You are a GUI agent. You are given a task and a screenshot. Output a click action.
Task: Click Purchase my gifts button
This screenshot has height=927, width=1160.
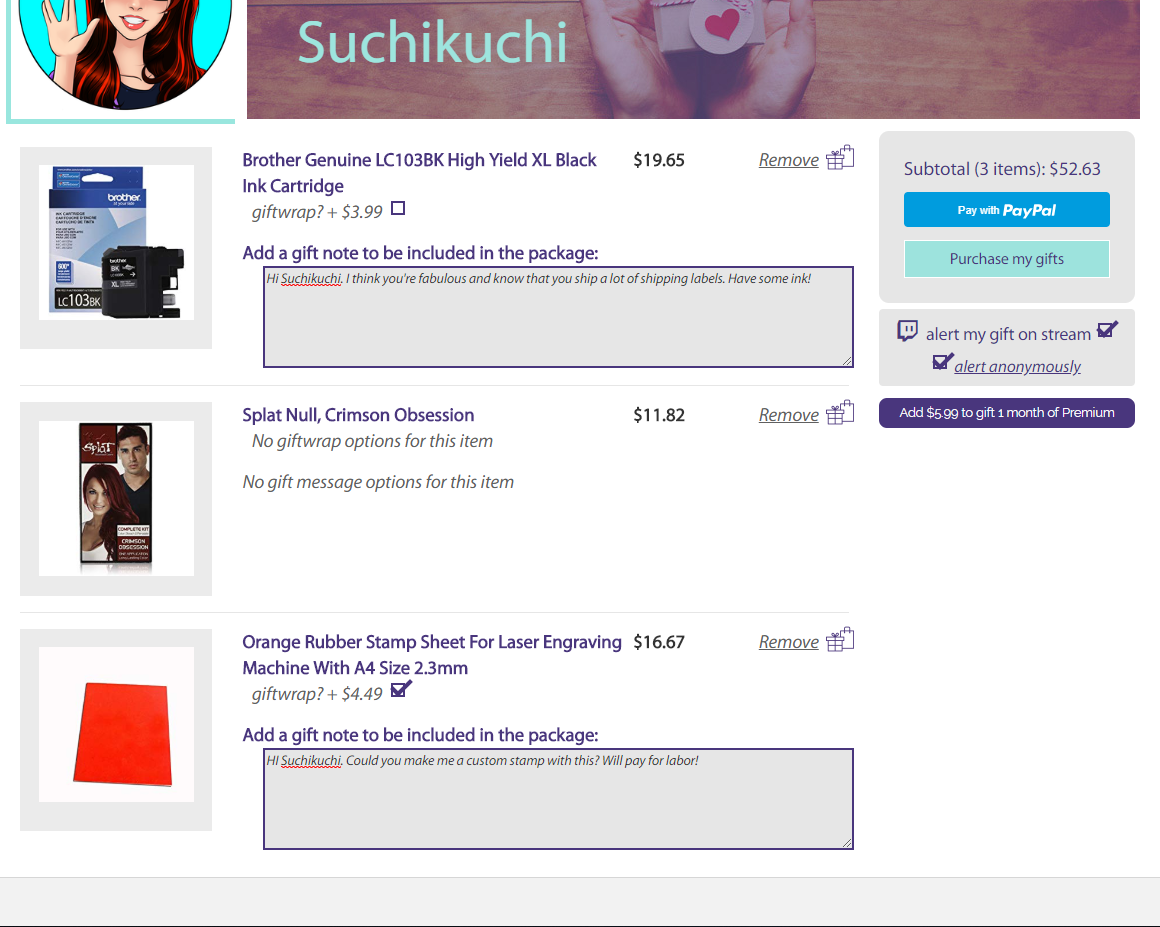click(1007, 259)
